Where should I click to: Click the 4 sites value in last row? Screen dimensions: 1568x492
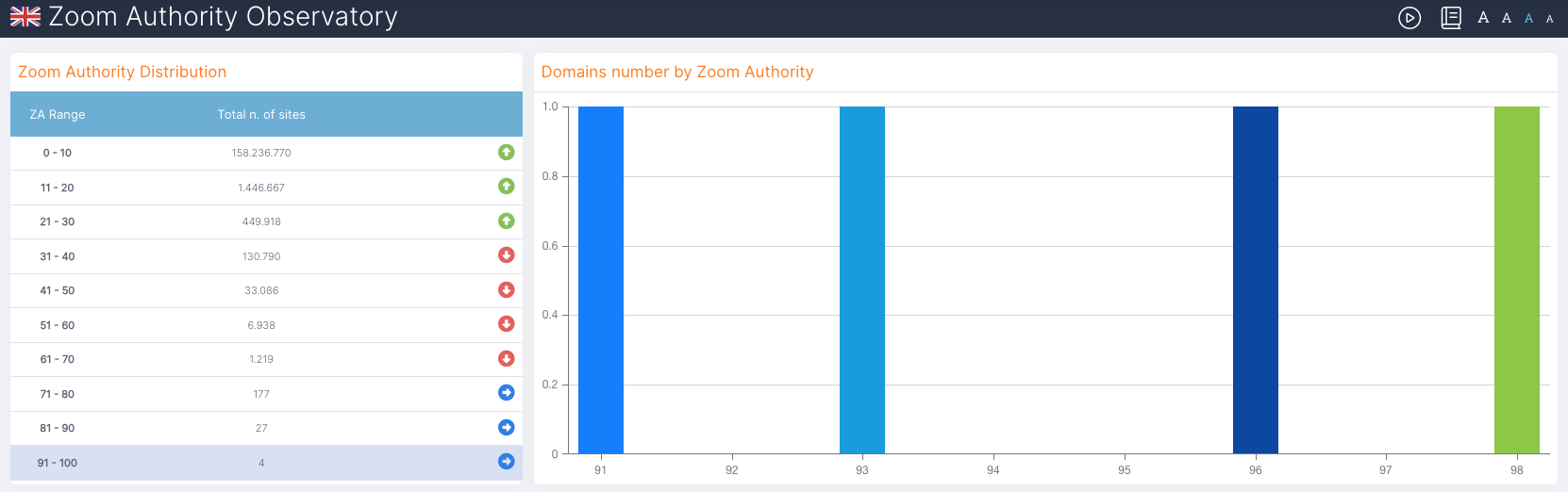(261, 463)
